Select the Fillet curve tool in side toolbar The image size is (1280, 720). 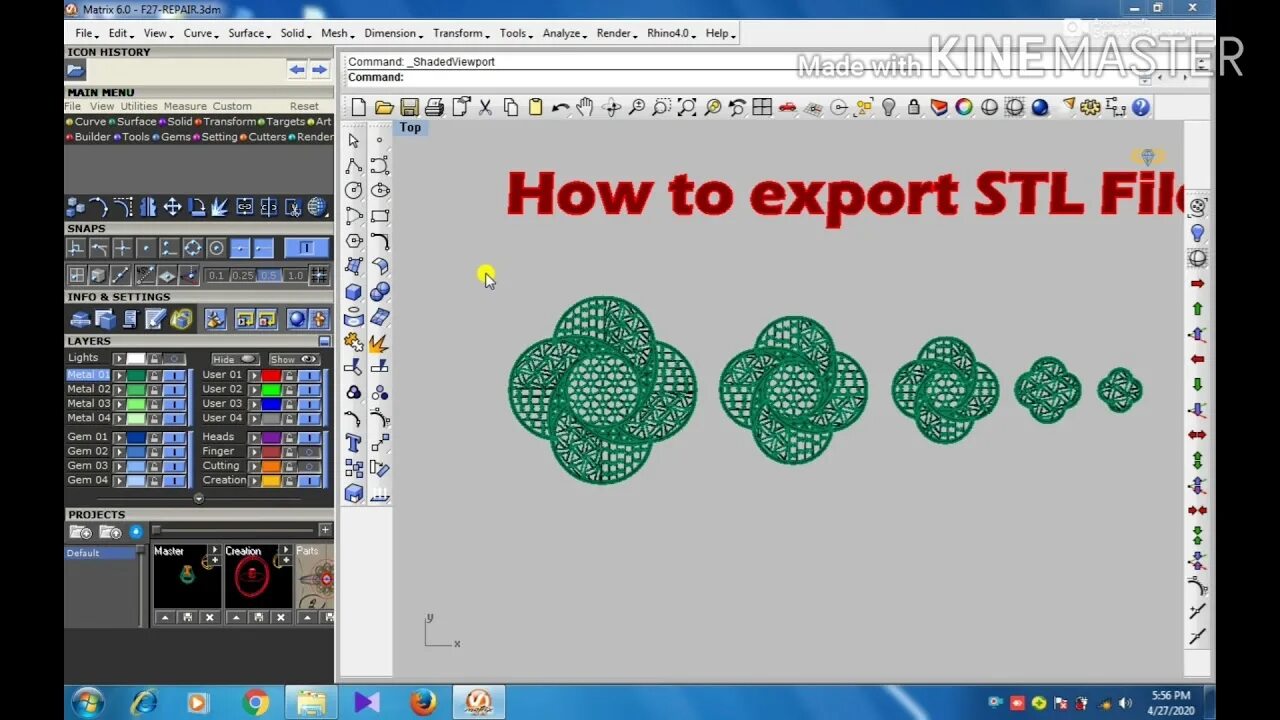[x=379, y=241]
